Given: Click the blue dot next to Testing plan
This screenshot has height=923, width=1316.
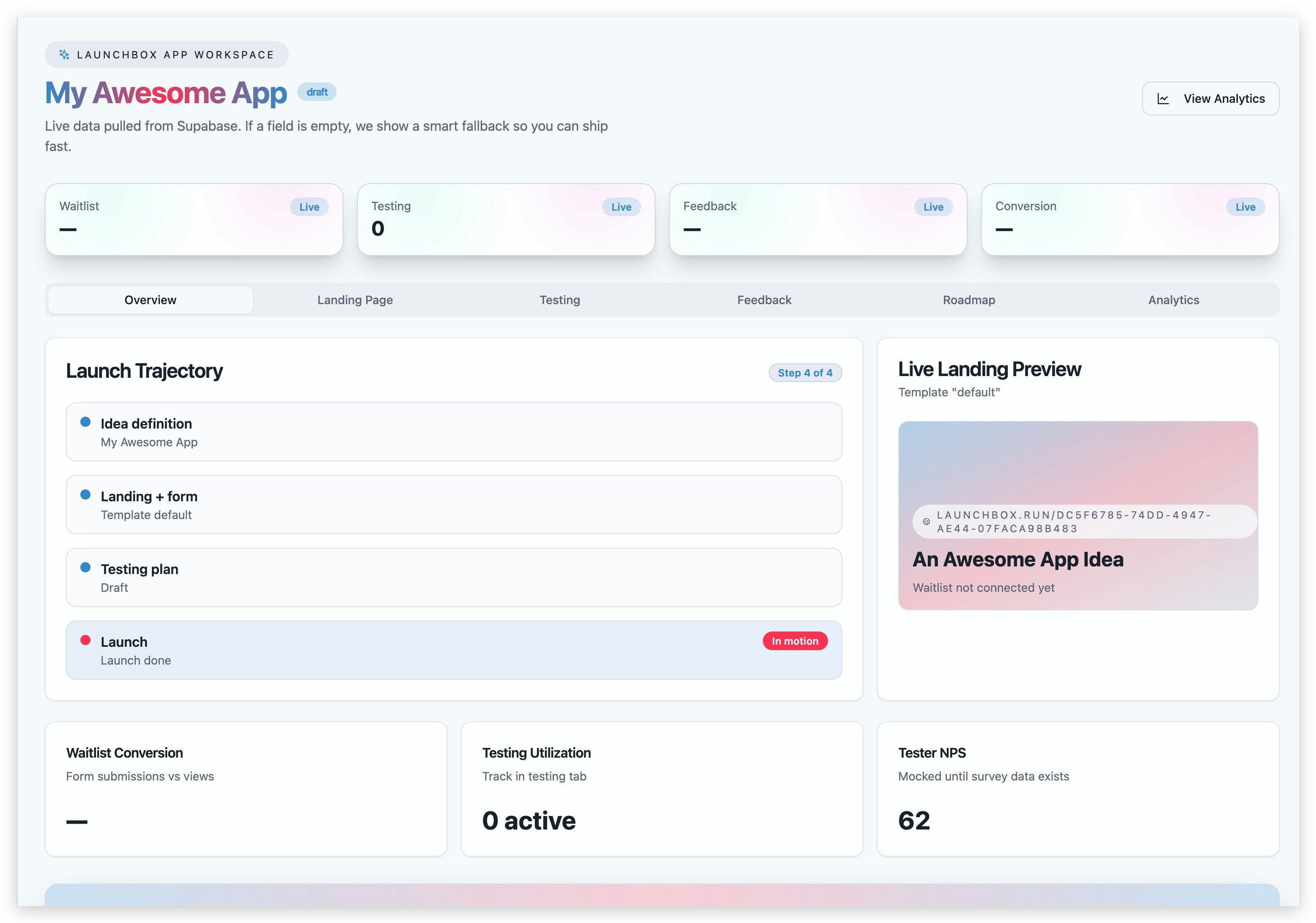Looking at the screenshot, I should [86, 567].
